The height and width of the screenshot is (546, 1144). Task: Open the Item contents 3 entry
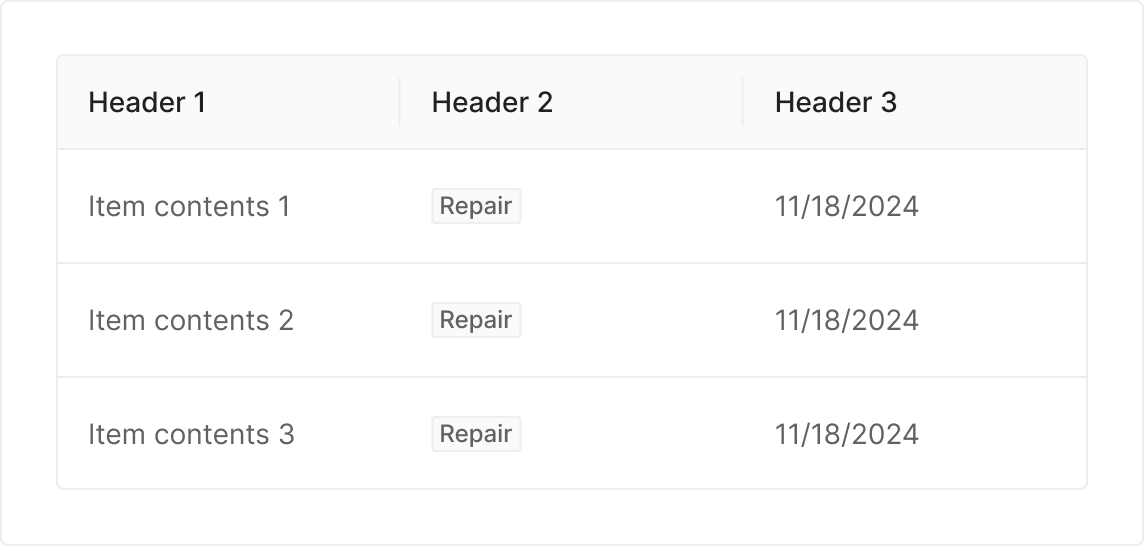click(x=191, y=435)
